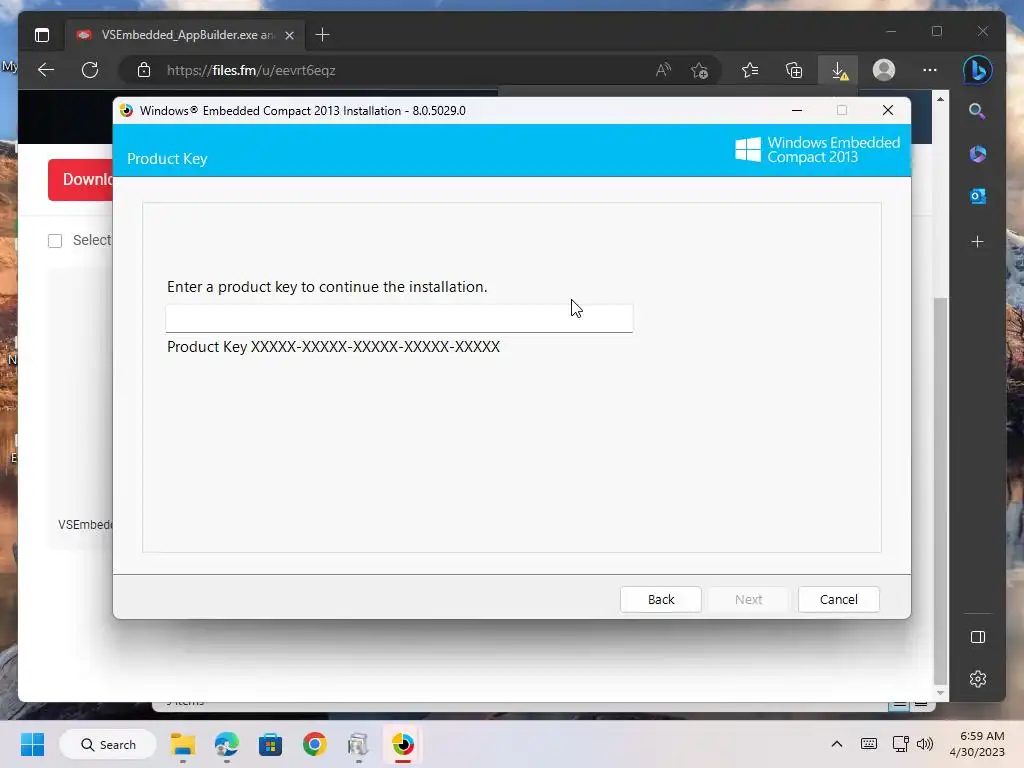This screenshot has height=768, width=1024.
Task: Toggle the Select all checkbox on files.fm
Action: (x=55, y=241)
